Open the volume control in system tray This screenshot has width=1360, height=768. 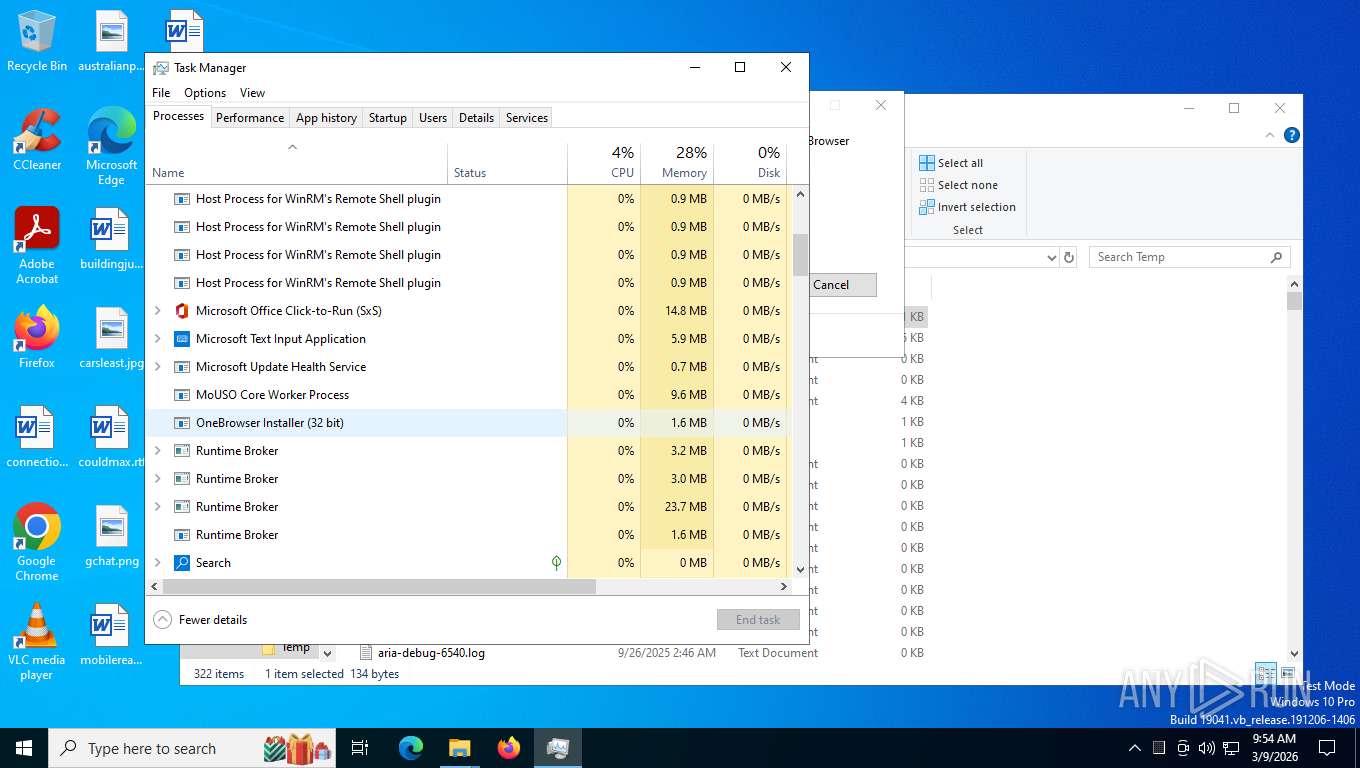[x=1207, y=748]
